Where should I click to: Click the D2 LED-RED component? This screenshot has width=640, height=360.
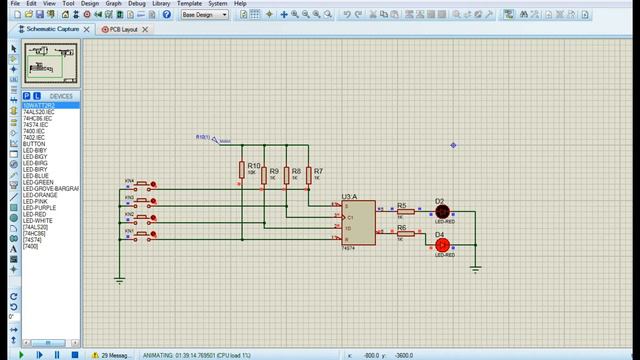pos(442,212)
